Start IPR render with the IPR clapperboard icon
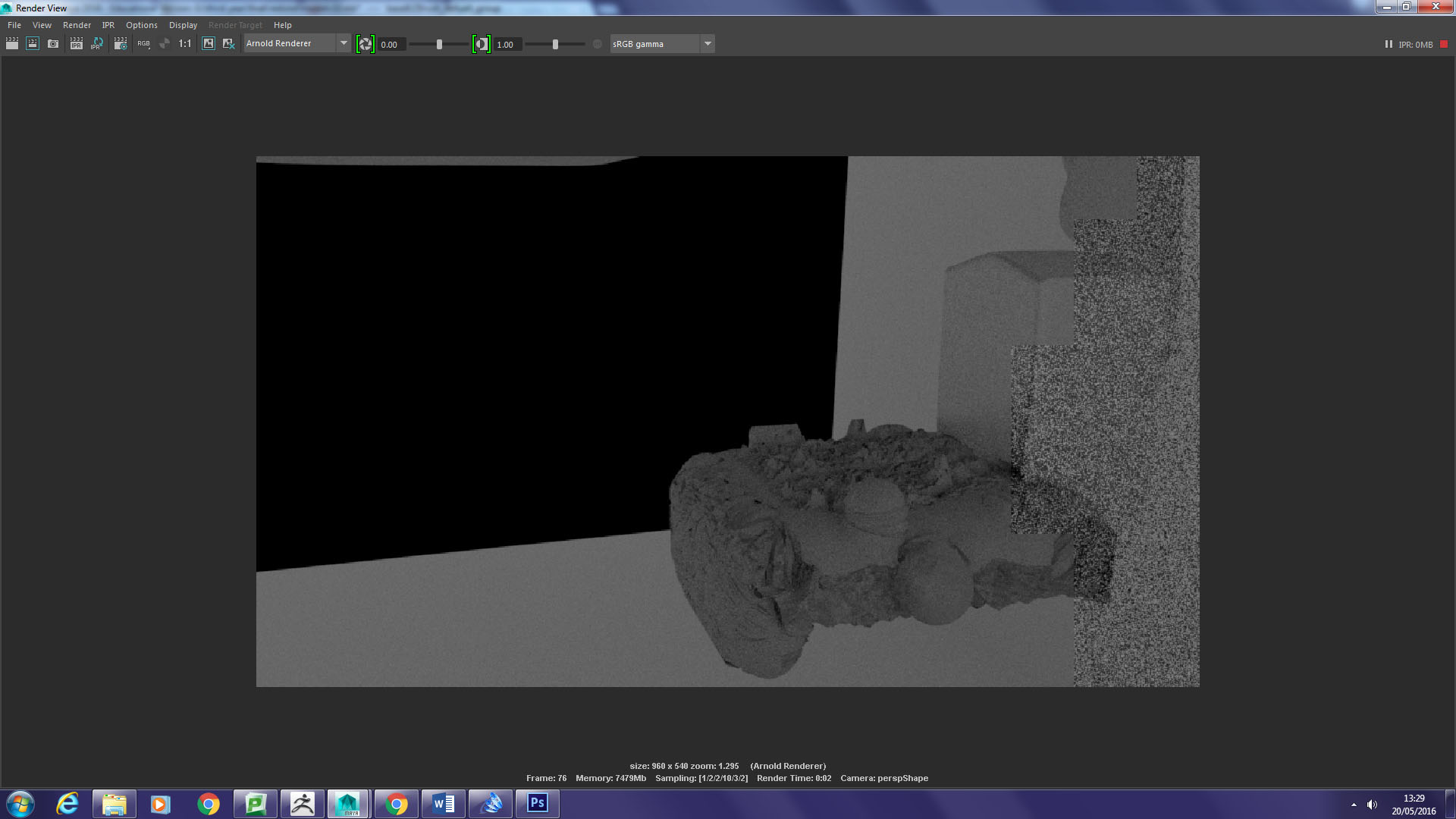 [x=77, y=44]
